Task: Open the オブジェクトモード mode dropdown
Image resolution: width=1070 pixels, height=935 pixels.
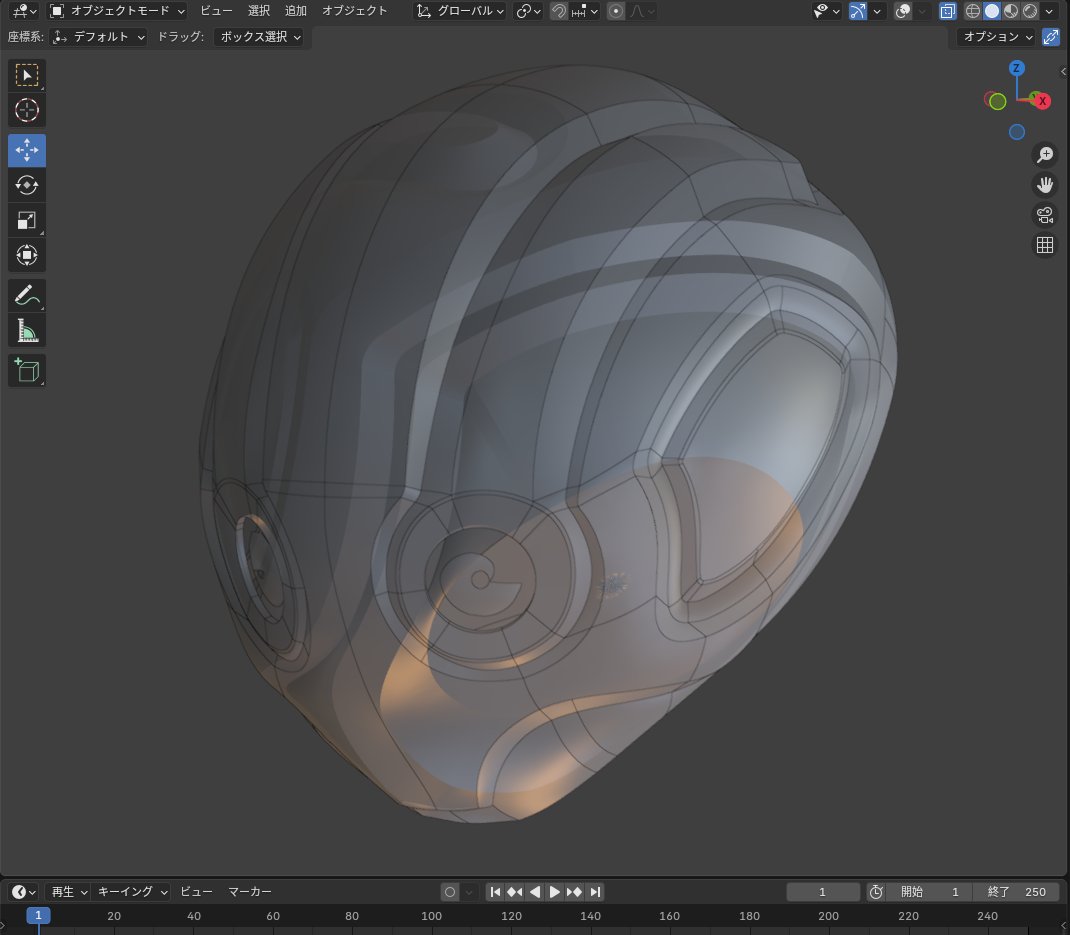Action: click(117, 11)
